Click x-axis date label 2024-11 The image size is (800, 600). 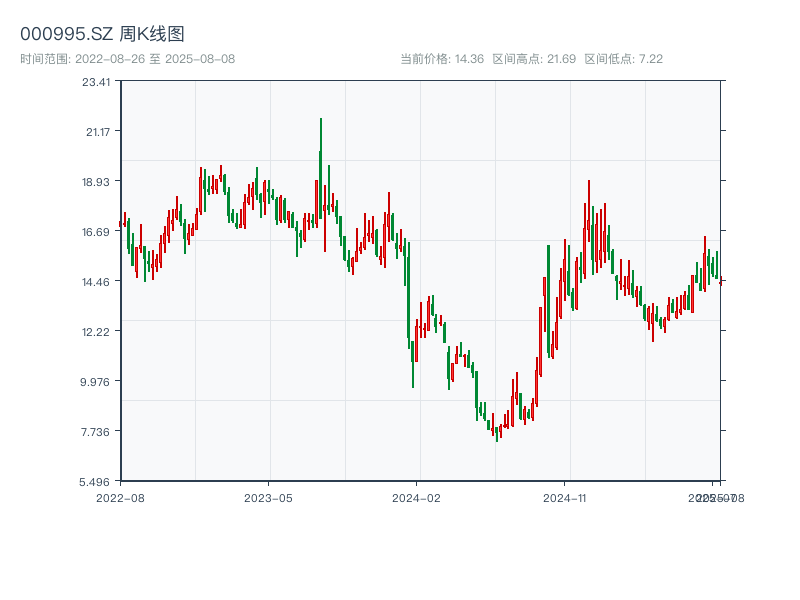(565, 498)
